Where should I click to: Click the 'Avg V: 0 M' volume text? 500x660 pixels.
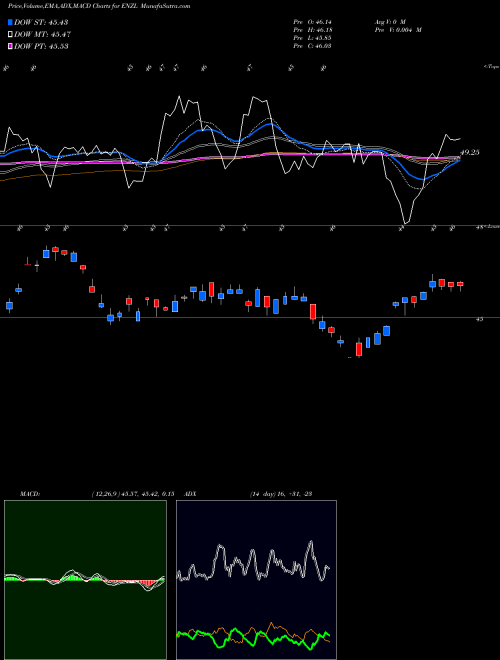pyautogui.click(x=389, y=21)
